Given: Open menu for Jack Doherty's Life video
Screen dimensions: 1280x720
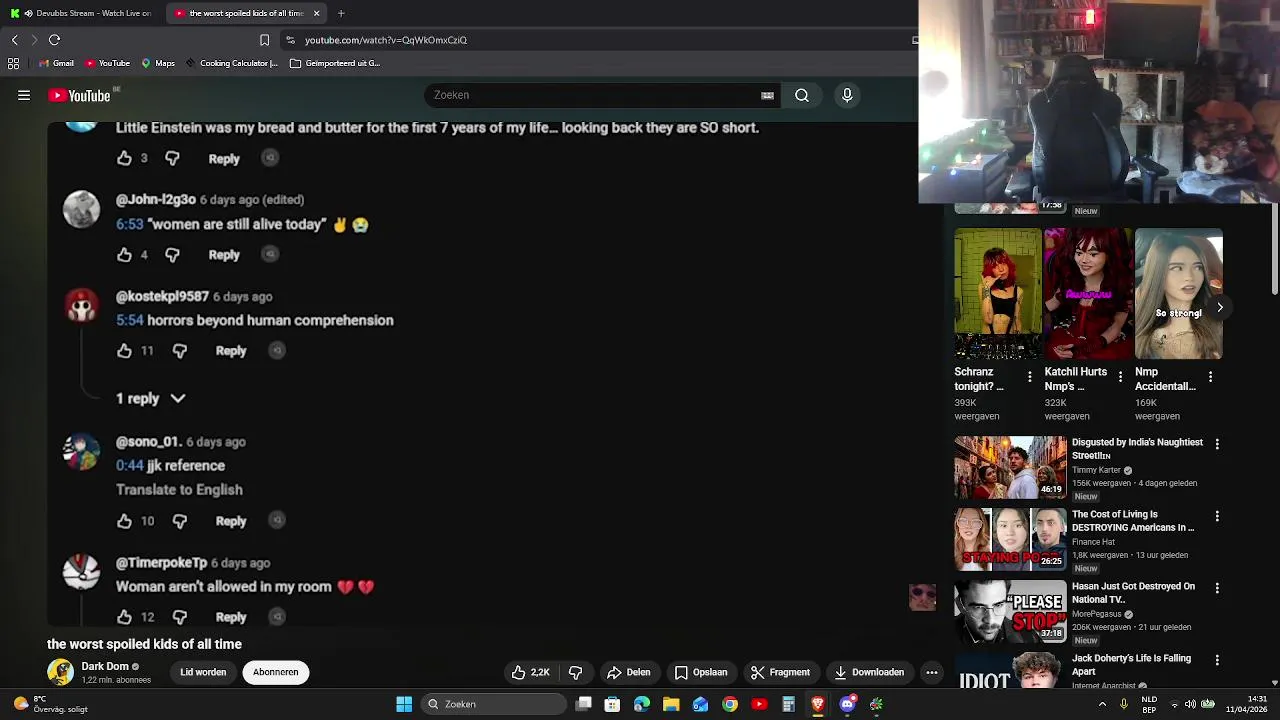Looking at the screenshot, I should (1217, 660).
